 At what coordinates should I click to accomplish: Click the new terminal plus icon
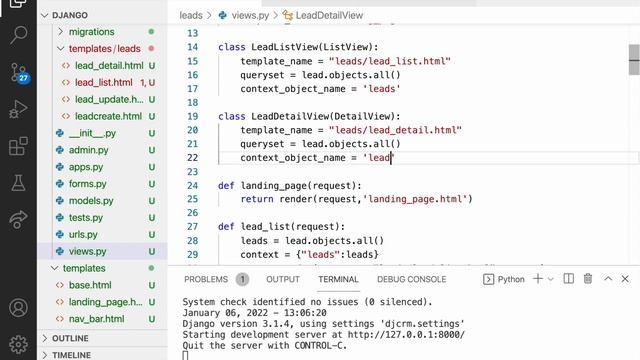[538, 279]
